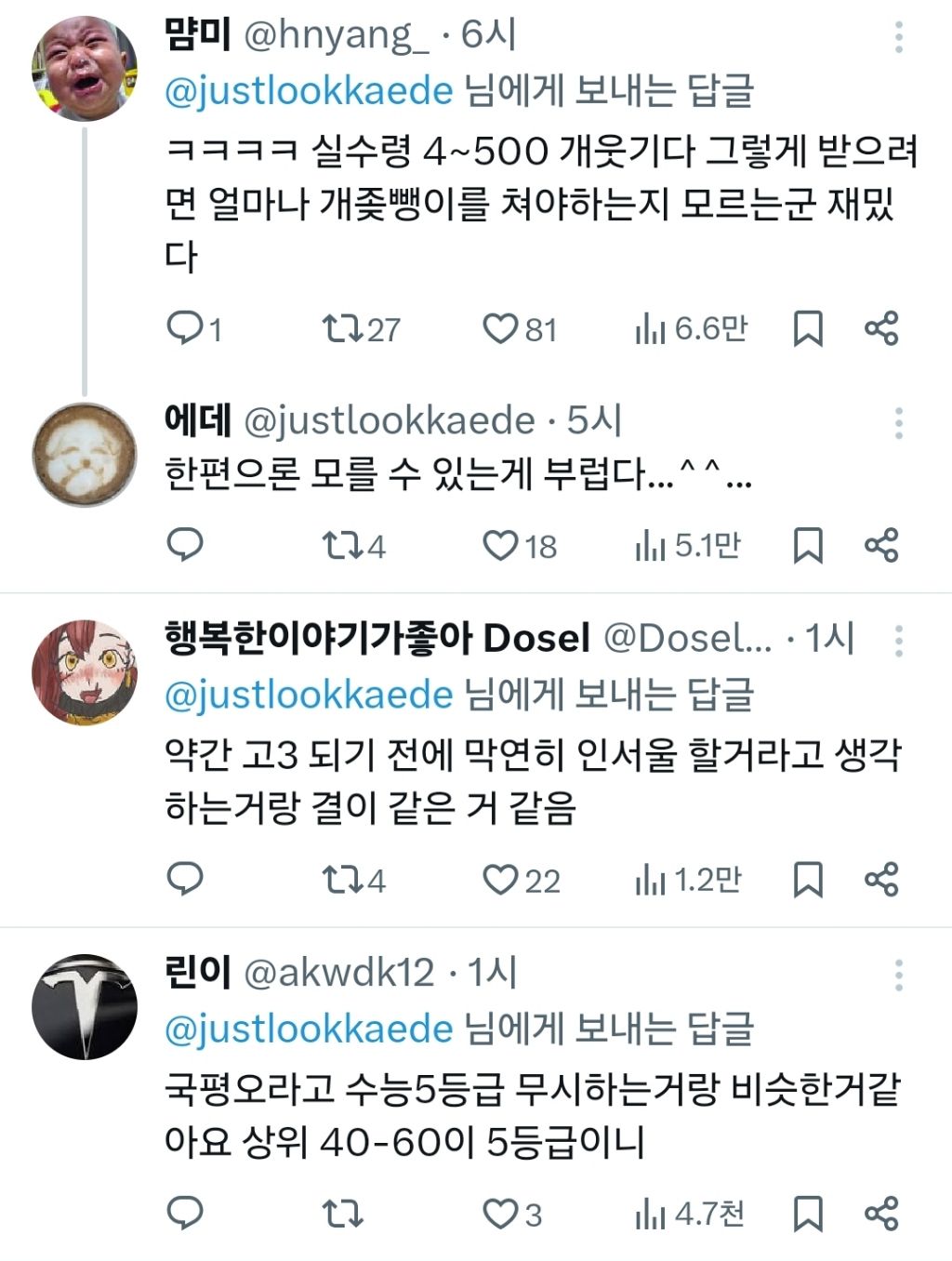Click the @justlookkaede mention in Dosel's reply
Viewport: 952px width, 1261px height.
pyautogui.click(x=309, y=695)
